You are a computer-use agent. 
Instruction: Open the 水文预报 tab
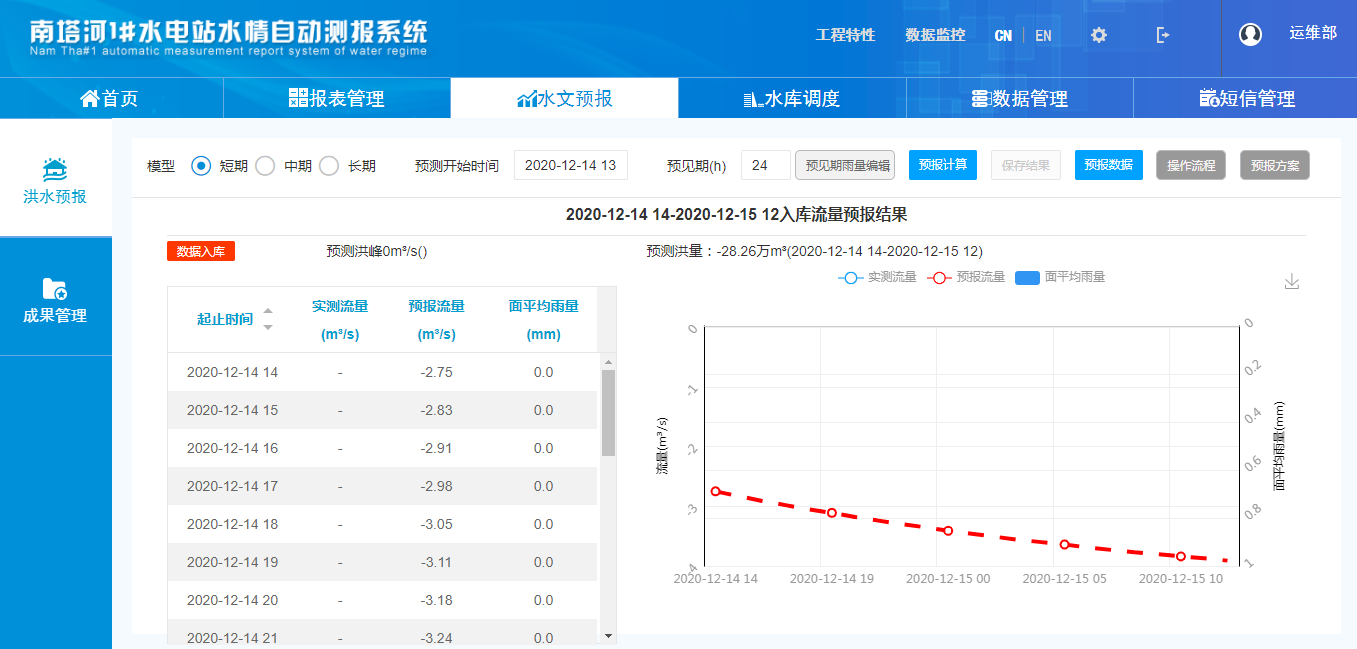point(564,98)
